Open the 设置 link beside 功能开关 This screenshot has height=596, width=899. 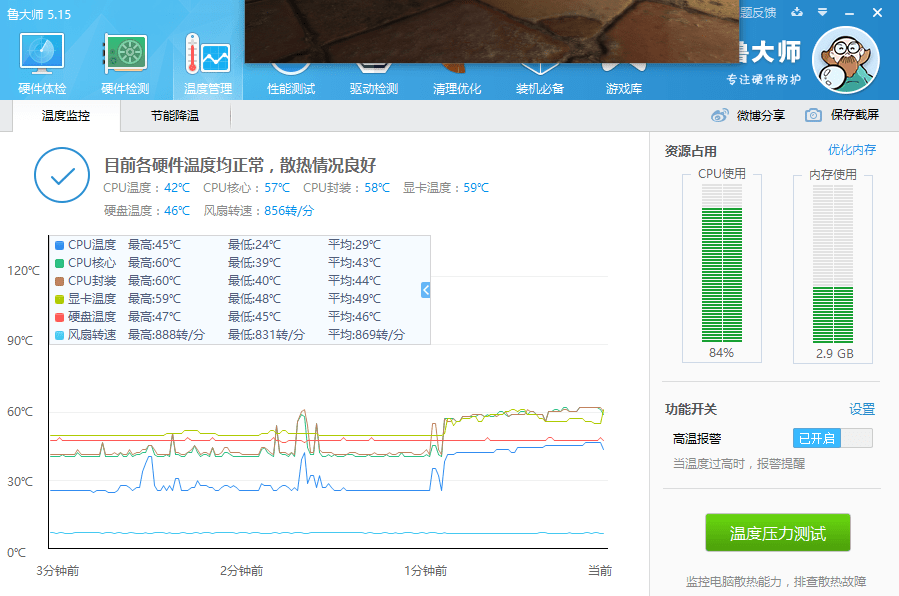(x=861, y=409)
